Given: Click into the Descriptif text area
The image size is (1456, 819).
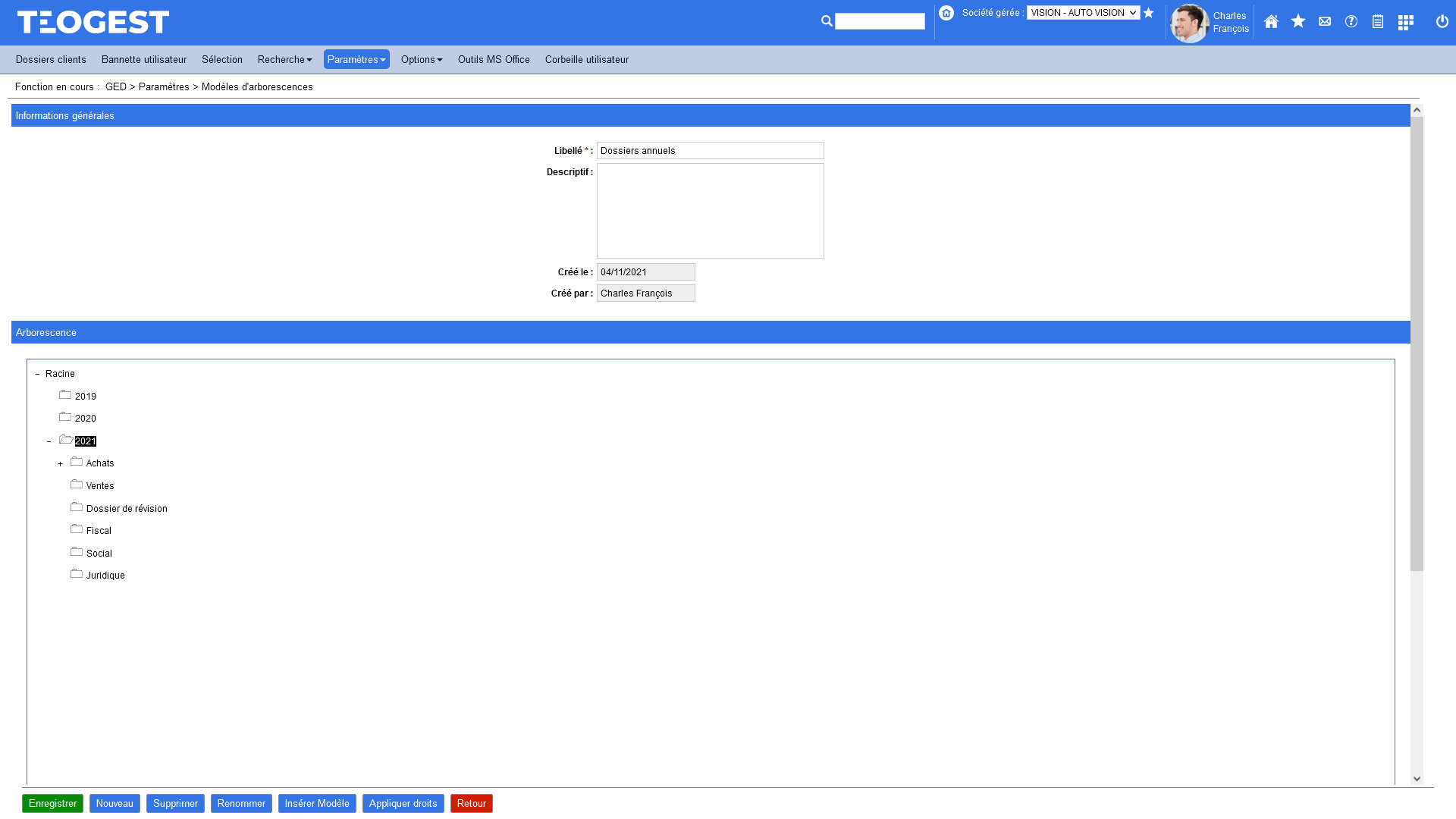Looking at the screenshot, I should click(710, 211).
